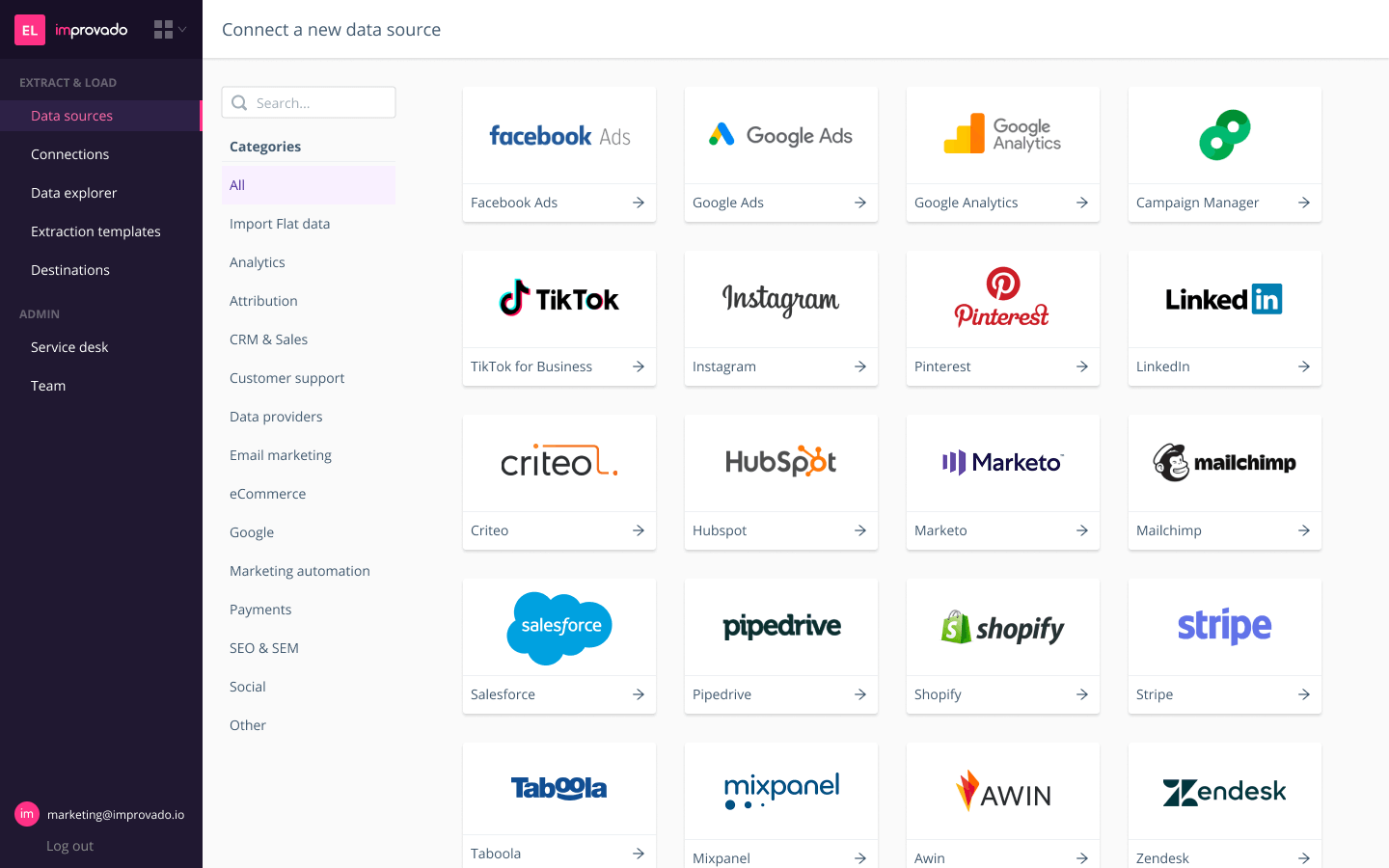
Task: Click the Mailchimp monkey logo
Action: click(1225, 463)
